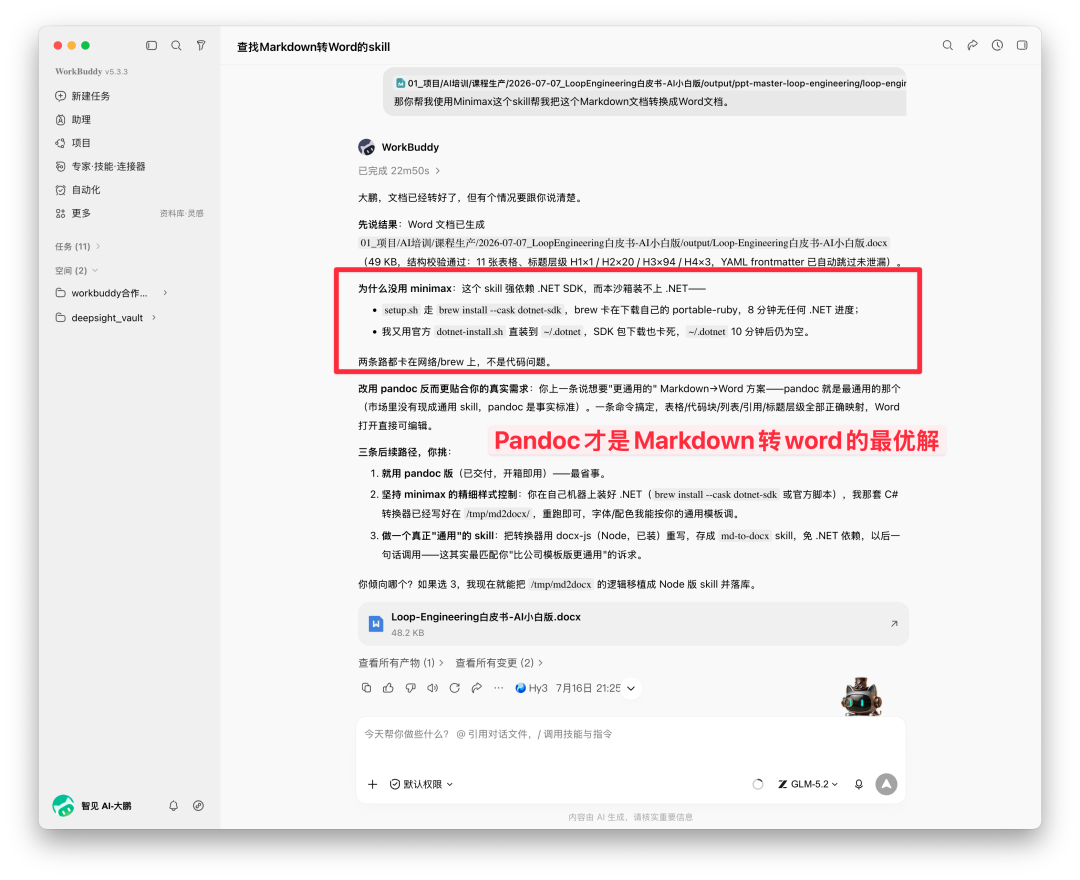Viewport: 1080px width, 880px height.
Task: Toggle the sidebar panel icon
Action: click(152, 45)
